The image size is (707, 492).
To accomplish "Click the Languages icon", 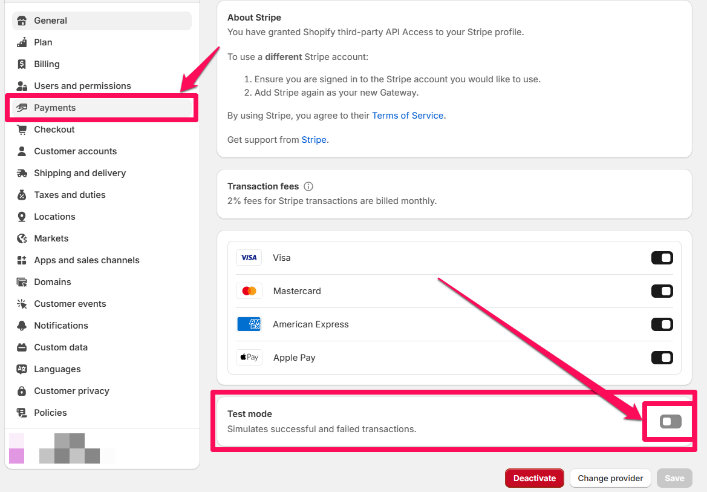I will pos(22,369).
